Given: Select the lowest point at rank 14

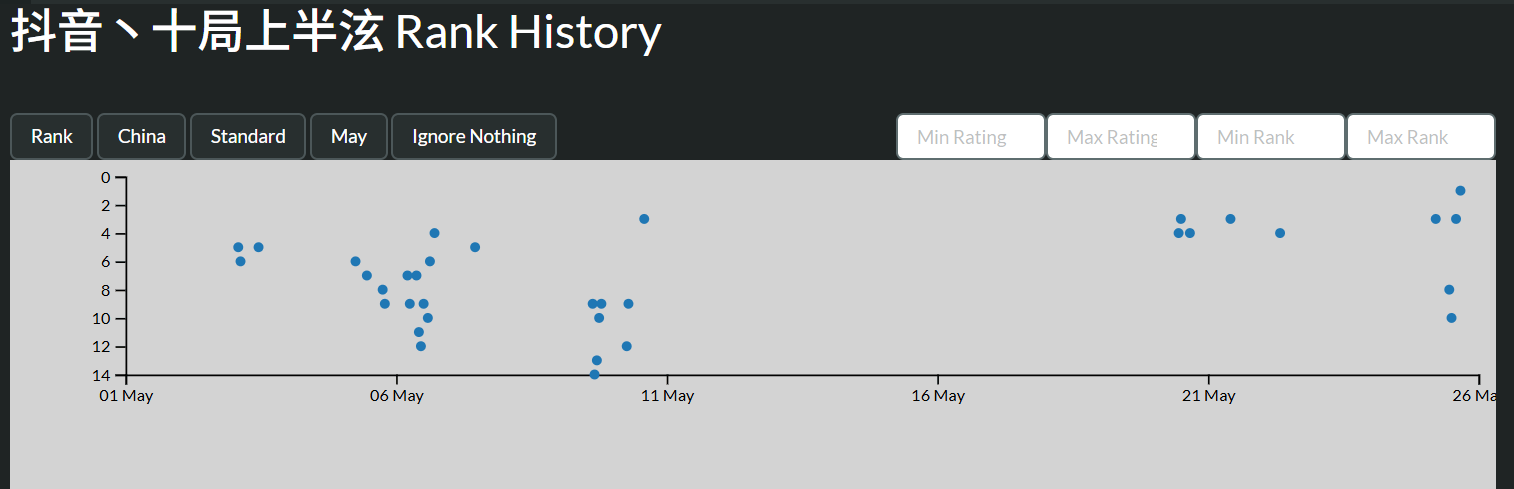Looking at the screenshot, I should coord(594,375).
